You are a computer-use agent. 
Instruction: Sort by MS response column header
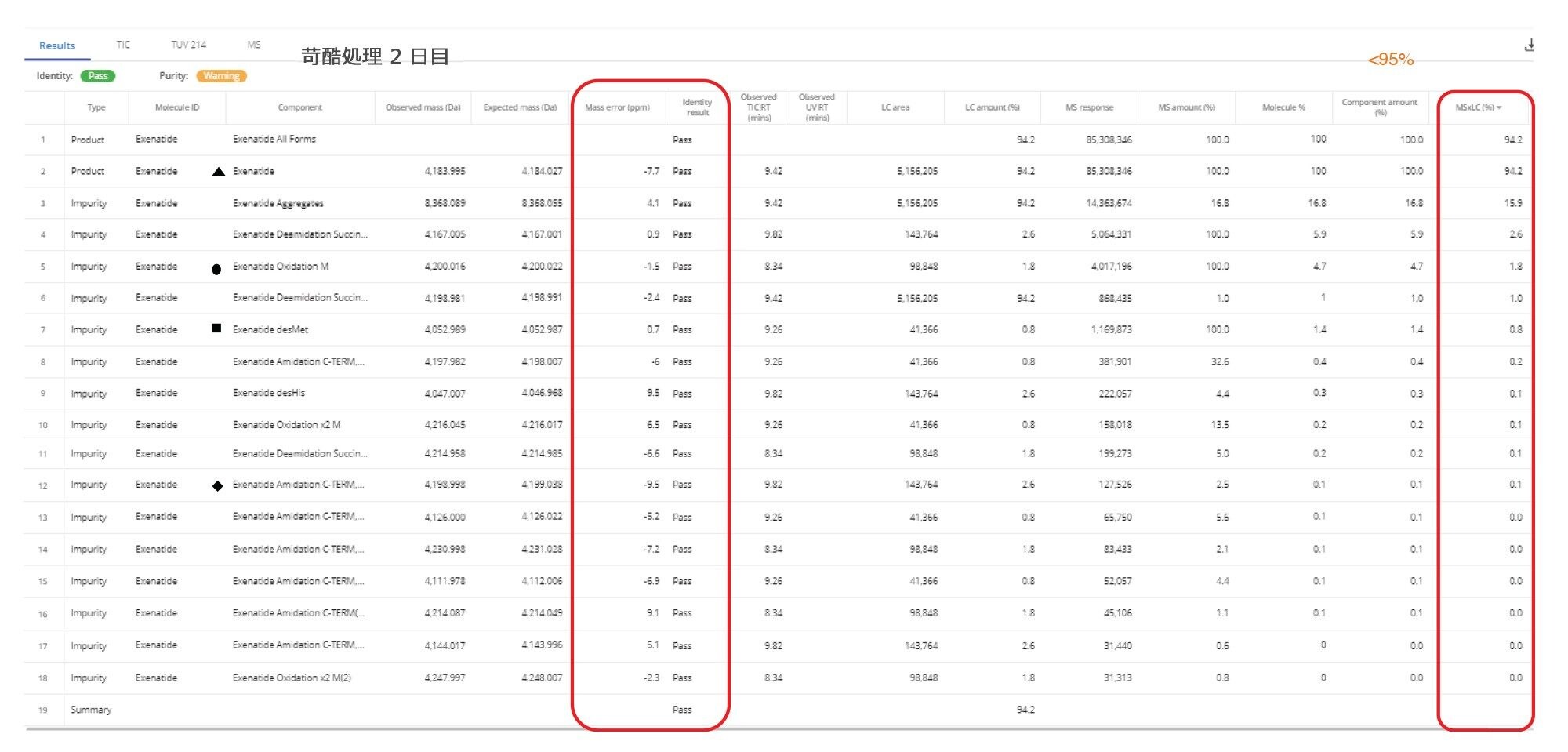(1090, 107)
